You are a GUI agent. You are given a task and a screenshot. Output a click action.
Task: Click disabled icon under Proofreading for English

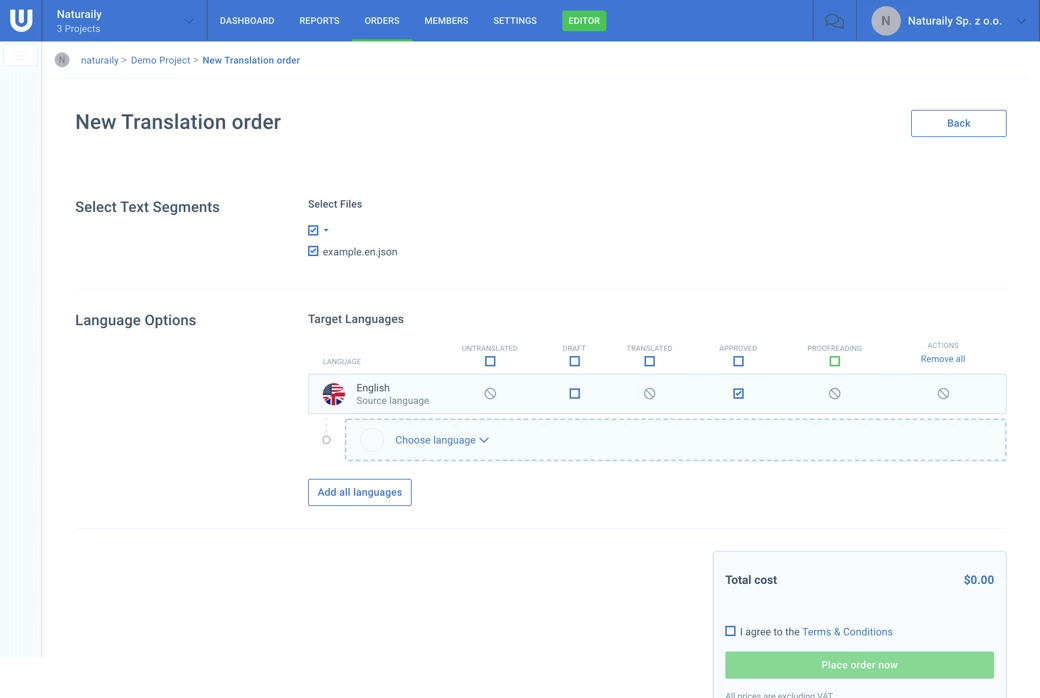pyautogui.click(x=834, y=393)
